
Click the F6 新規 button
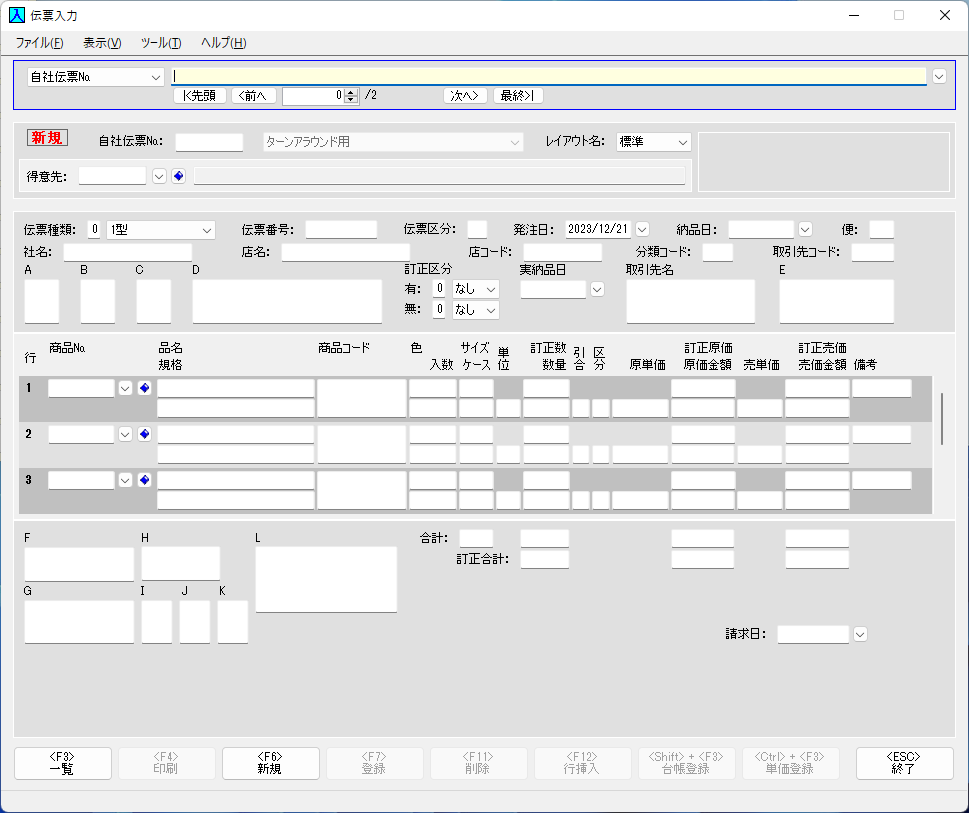click(271, 764)
